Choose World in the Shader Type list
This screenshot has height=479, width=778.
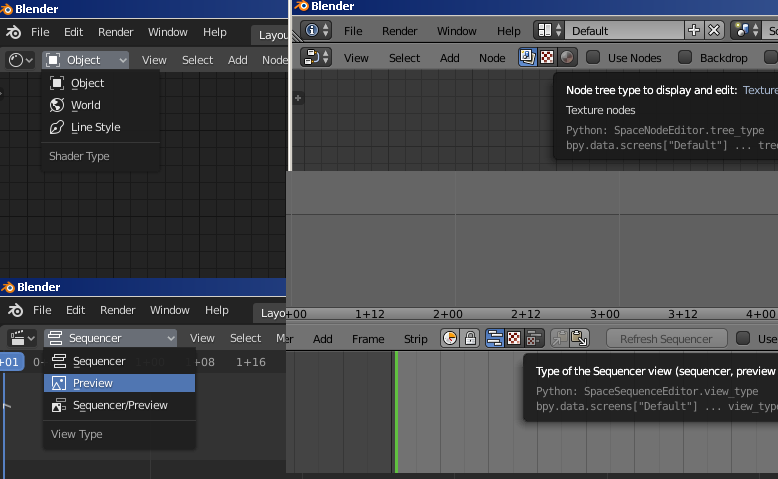(x=101, y=105)
